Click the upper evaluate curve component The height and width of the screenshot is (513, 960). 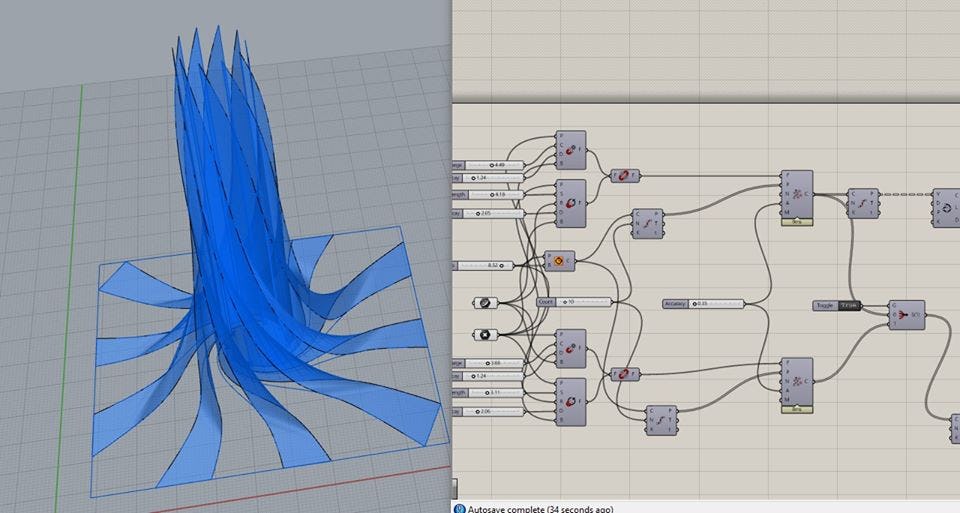[x=647, y=223]
